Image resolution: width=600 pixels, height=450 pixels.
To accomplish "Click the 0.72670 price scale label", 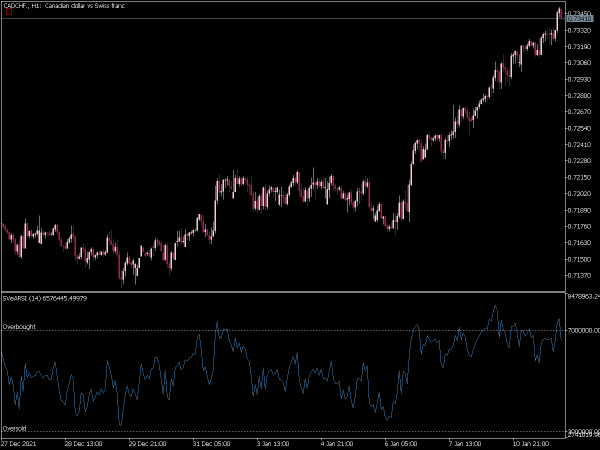I will pyautogui.click(x=580, y=112).
